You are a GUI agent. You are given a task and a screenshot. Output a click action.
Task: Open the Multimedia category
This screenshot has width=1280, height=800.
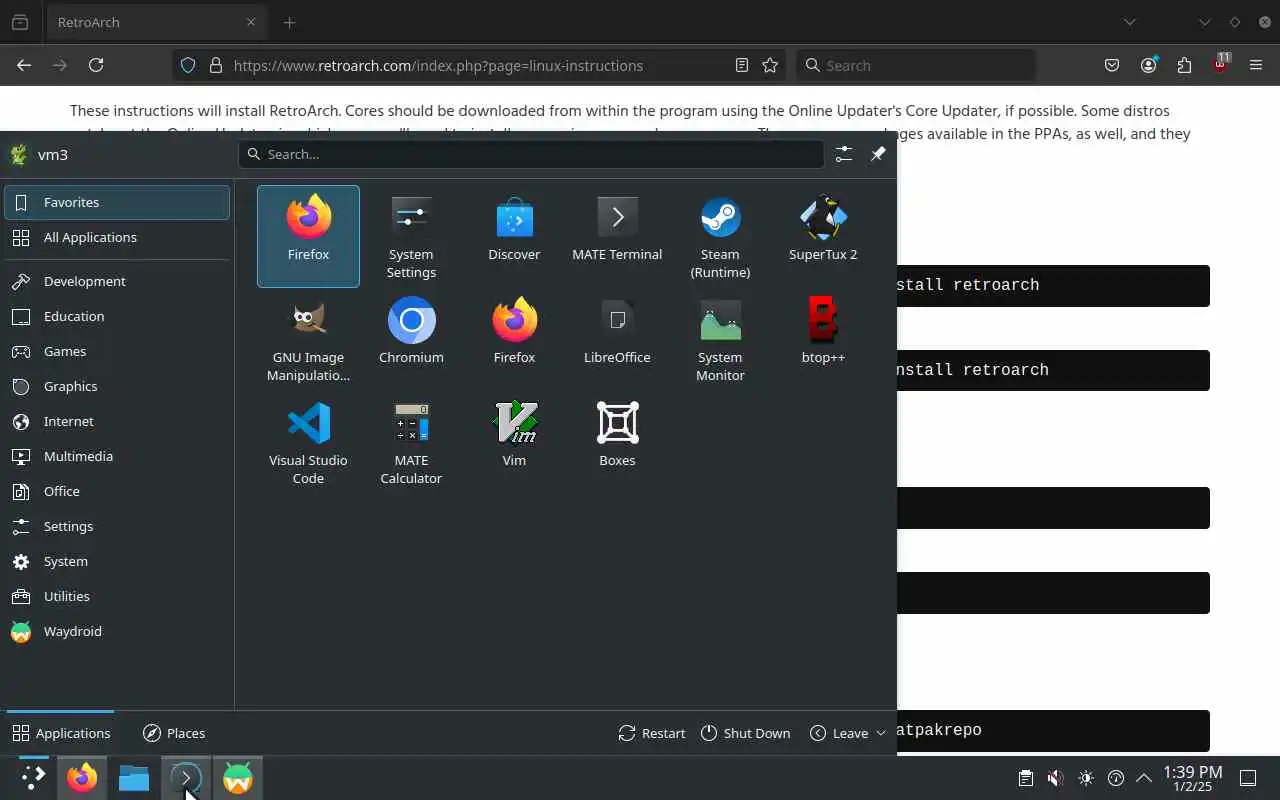pos(117,456)
